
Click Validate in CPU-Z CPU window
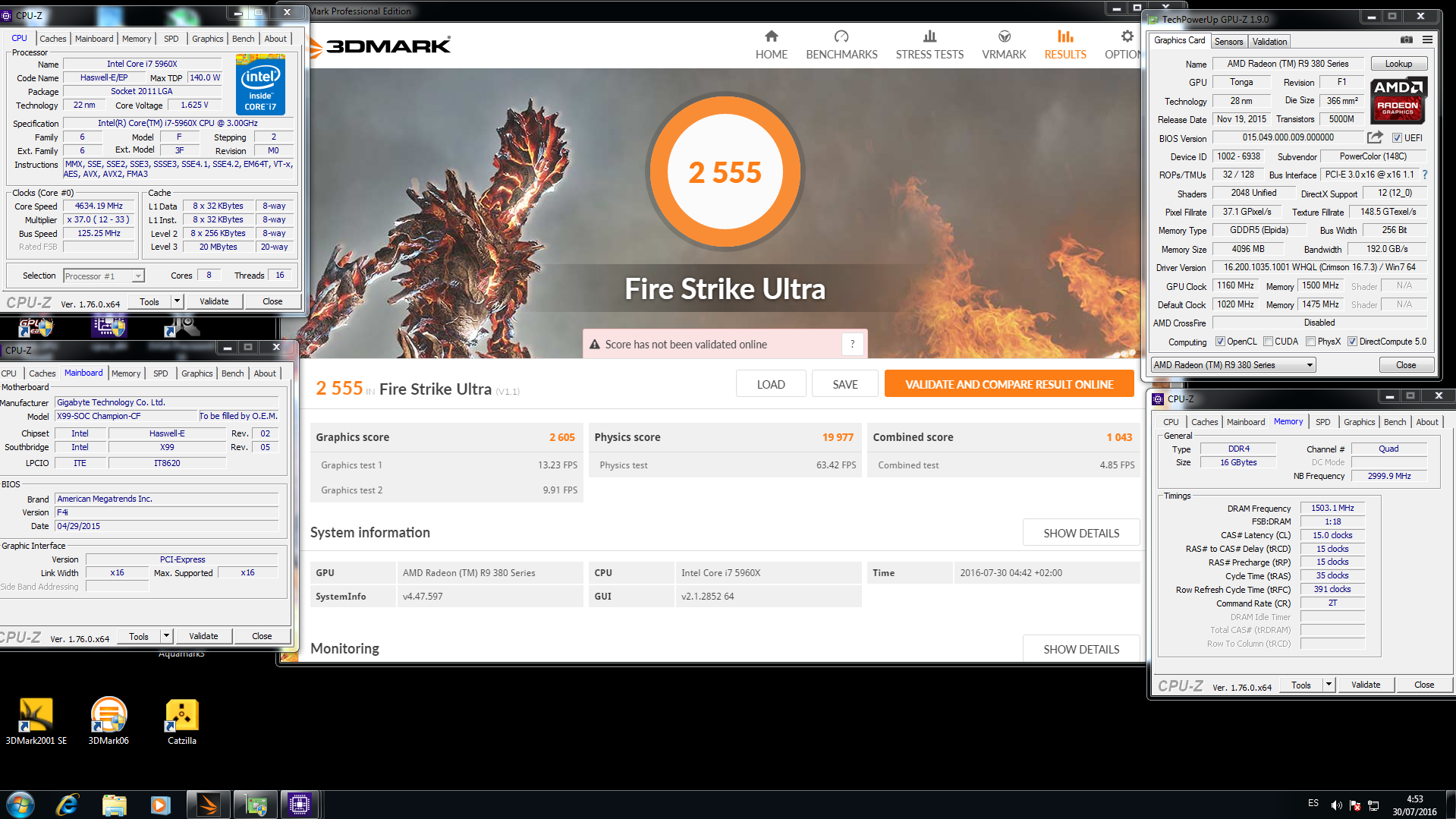point(214,301)
